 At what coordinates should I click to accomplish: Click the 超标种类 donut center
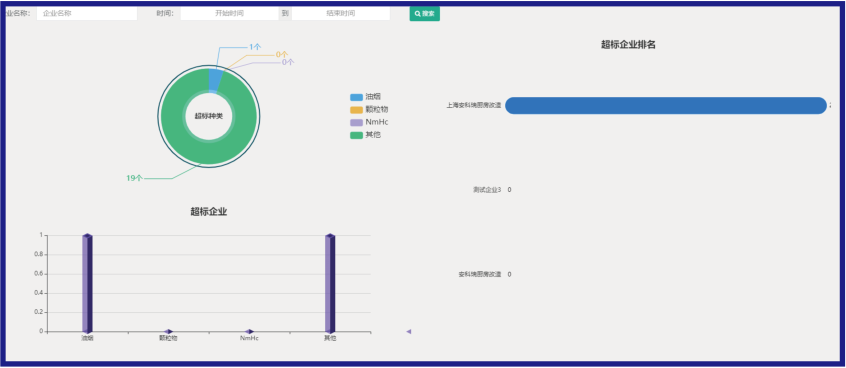click(208, 116)
